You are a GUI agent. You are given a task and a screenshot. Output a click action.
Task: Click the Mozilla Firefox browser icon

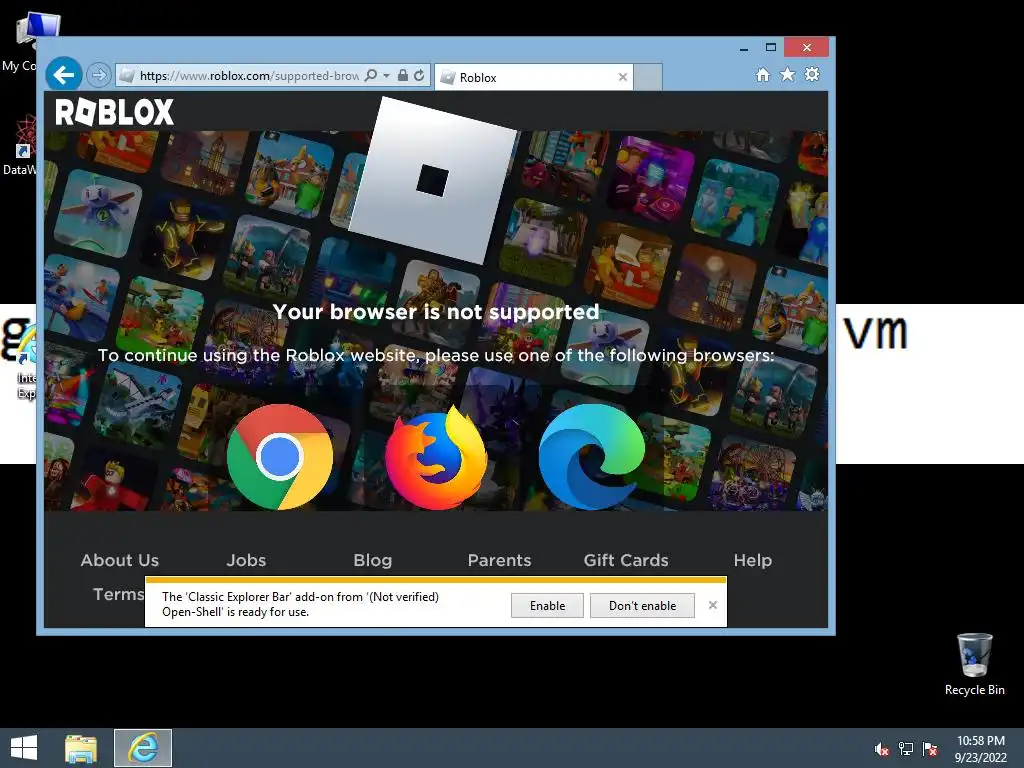coord(436,458)
